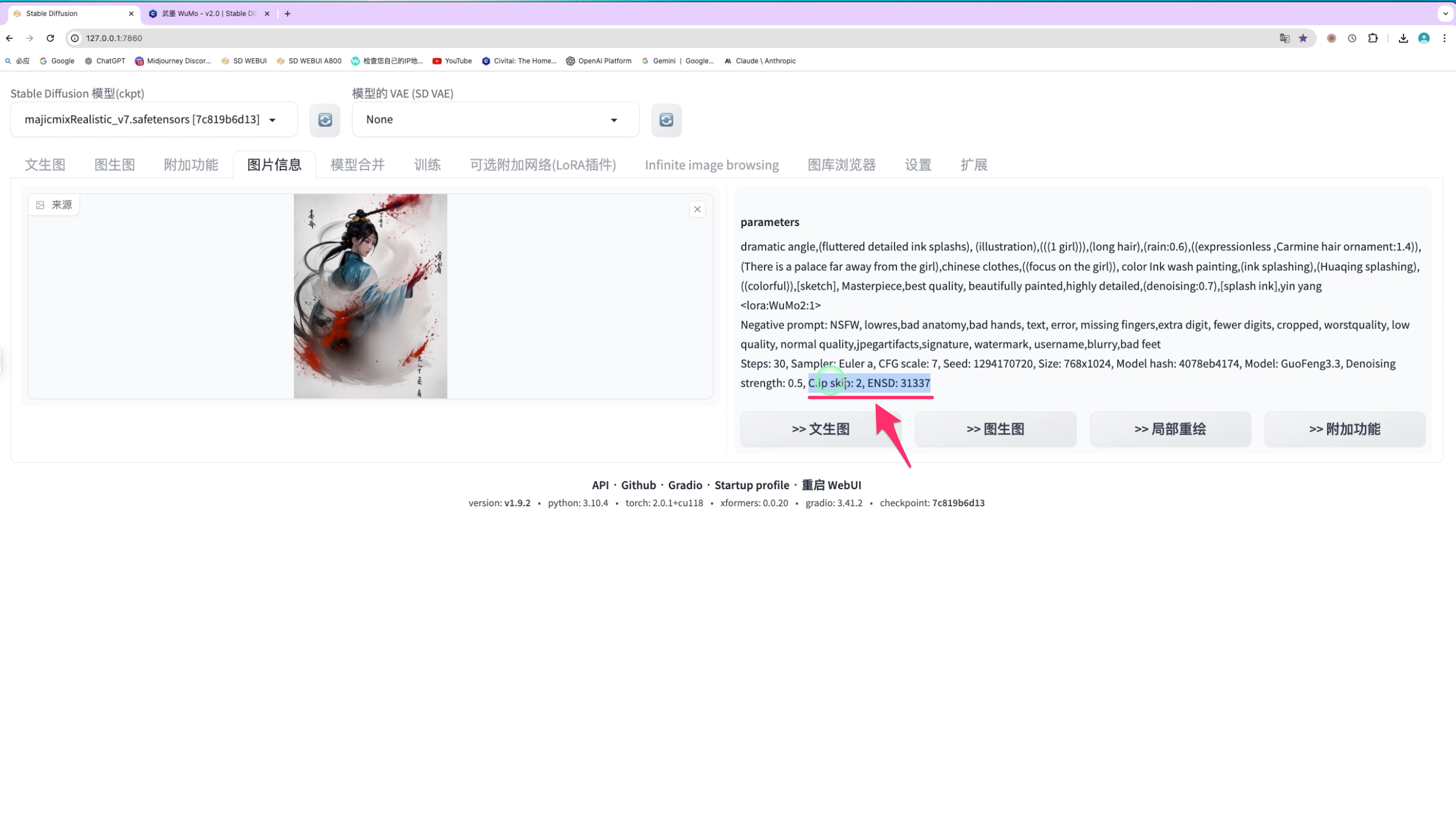Open the Midjourney Discord bookmark
This screenshot has width=1456, height=822.
pyautogui.click(x=173, y=61)
